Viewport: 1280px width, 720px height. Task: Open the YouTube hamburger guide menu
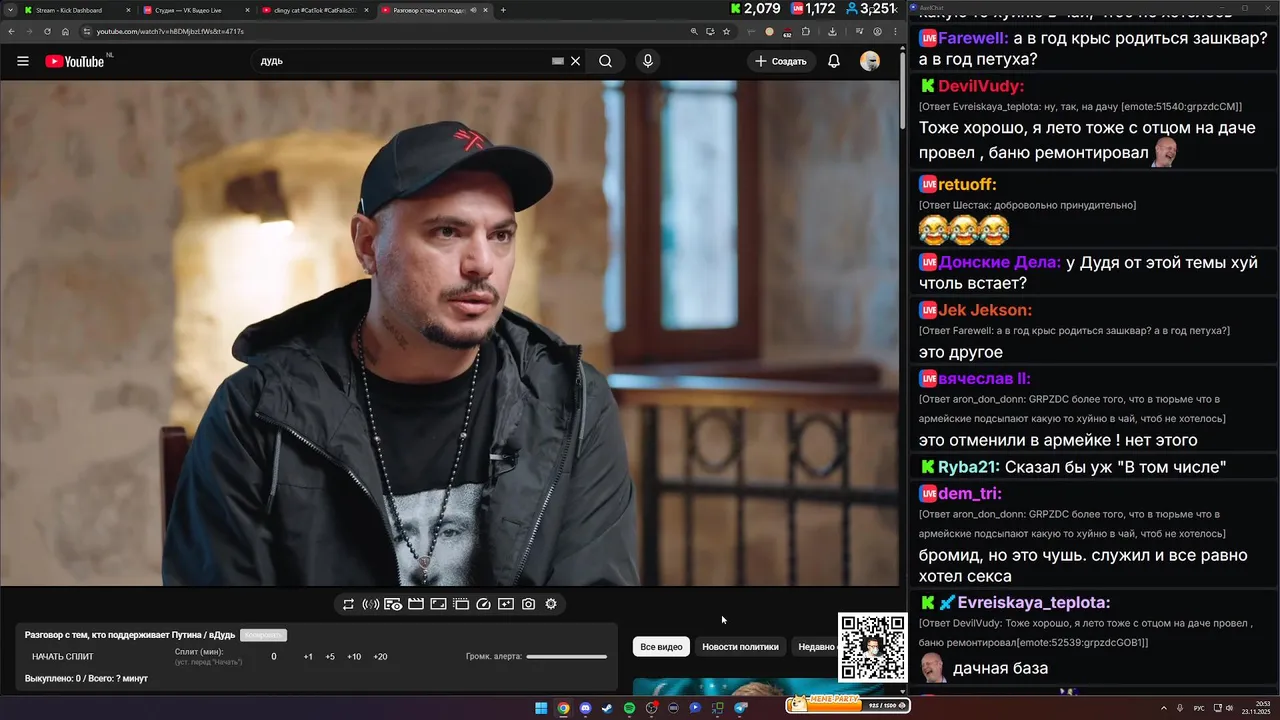[23, 61]
